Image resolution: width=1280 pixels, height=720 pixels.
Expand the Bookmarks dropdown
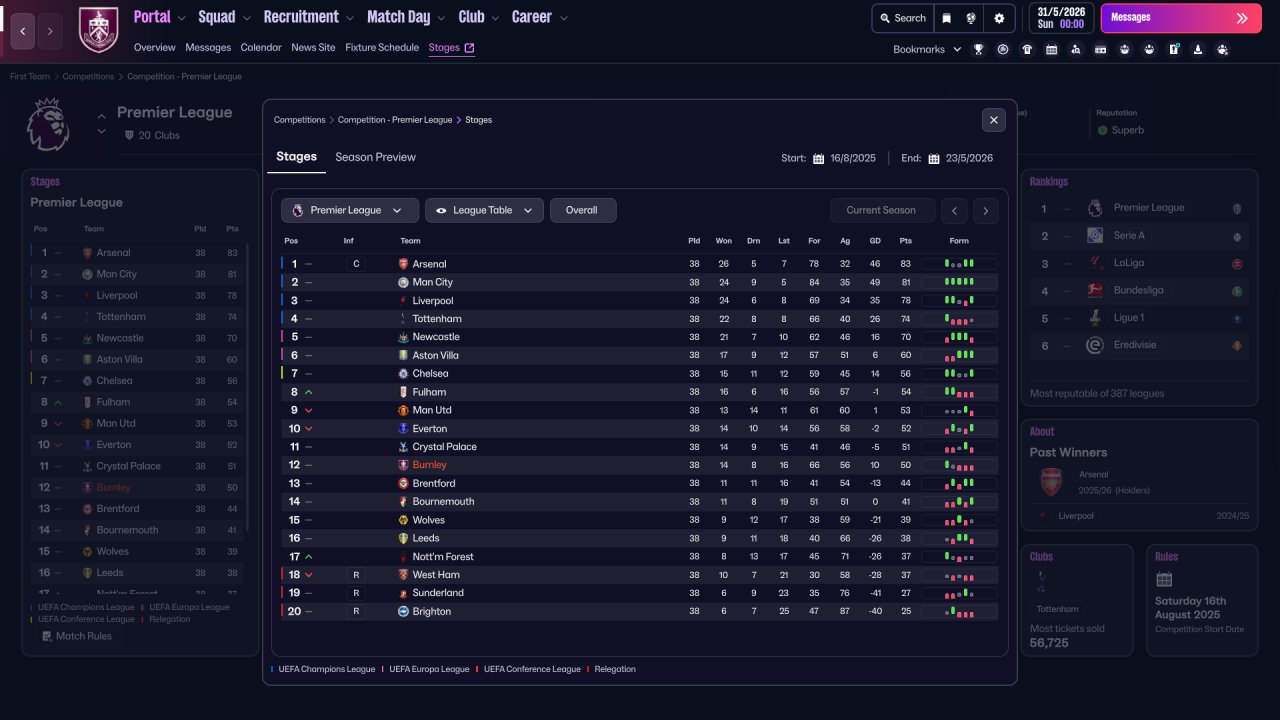[927, 49]
